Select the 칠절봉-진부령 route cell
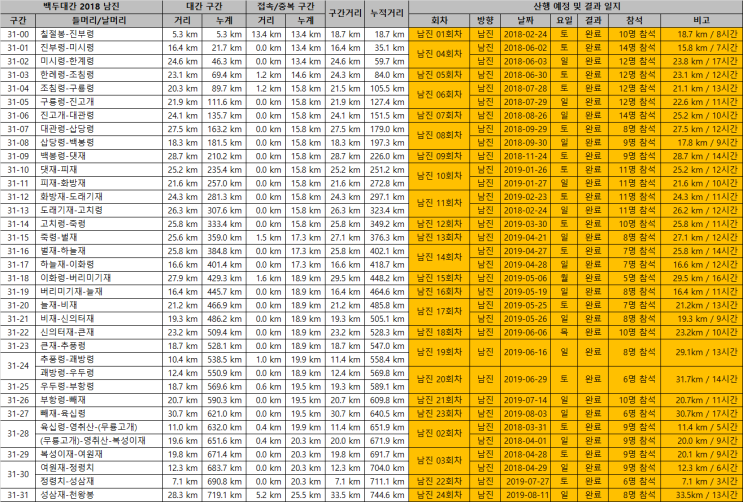Viewport: 743px width, 502px height. click(99, 34)
